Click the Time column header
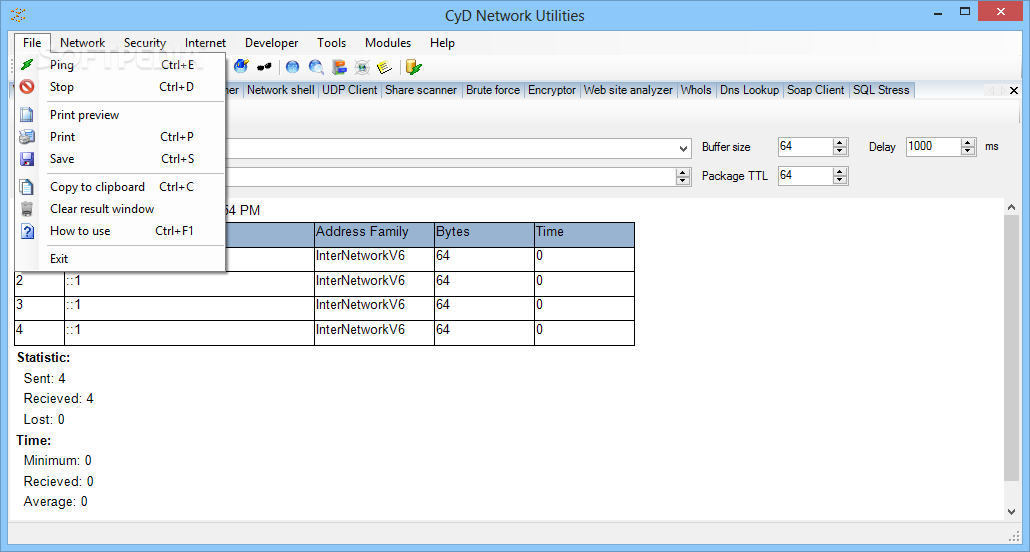The height and width of the screenshot is (552, 1030). pyautogui.click(x=584, y=235)
